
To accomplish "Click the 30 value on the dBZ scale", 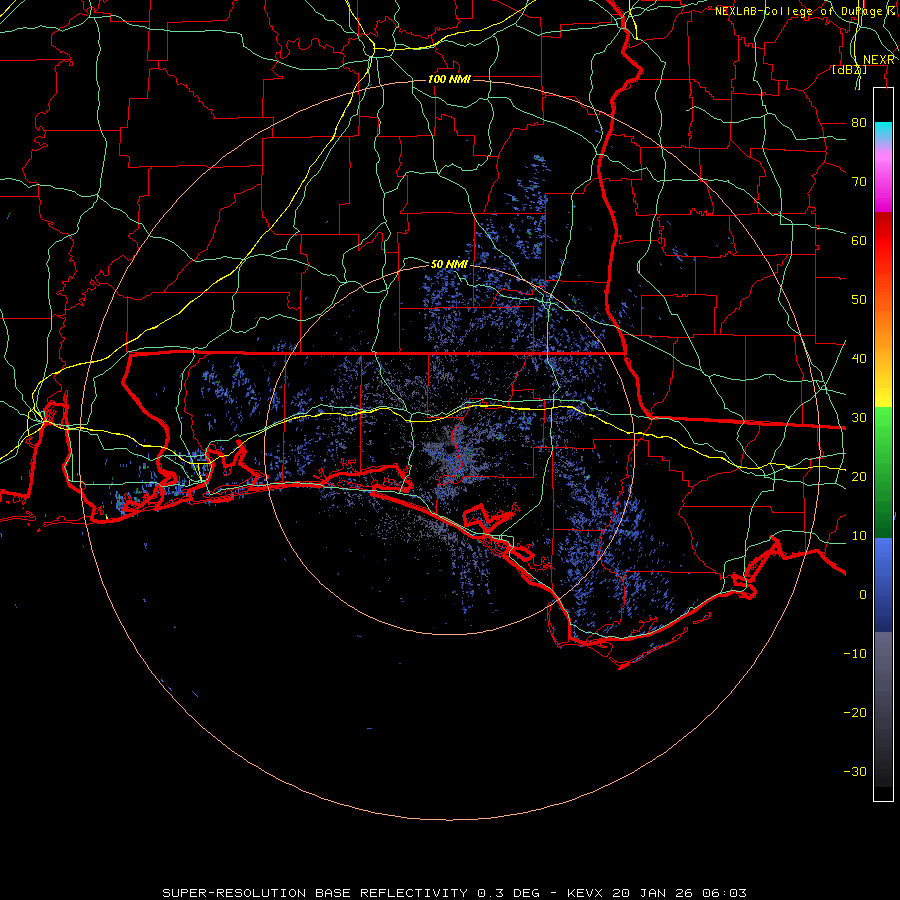I will coord(859,418).
